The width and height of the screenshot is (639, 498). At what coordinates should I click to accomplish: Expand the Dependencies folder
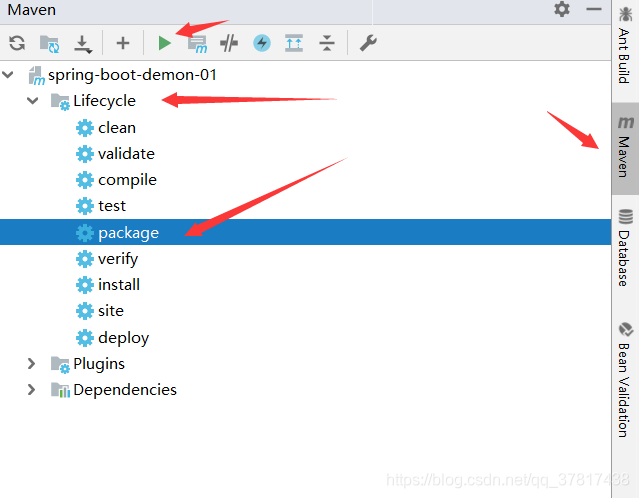(31, 390)
